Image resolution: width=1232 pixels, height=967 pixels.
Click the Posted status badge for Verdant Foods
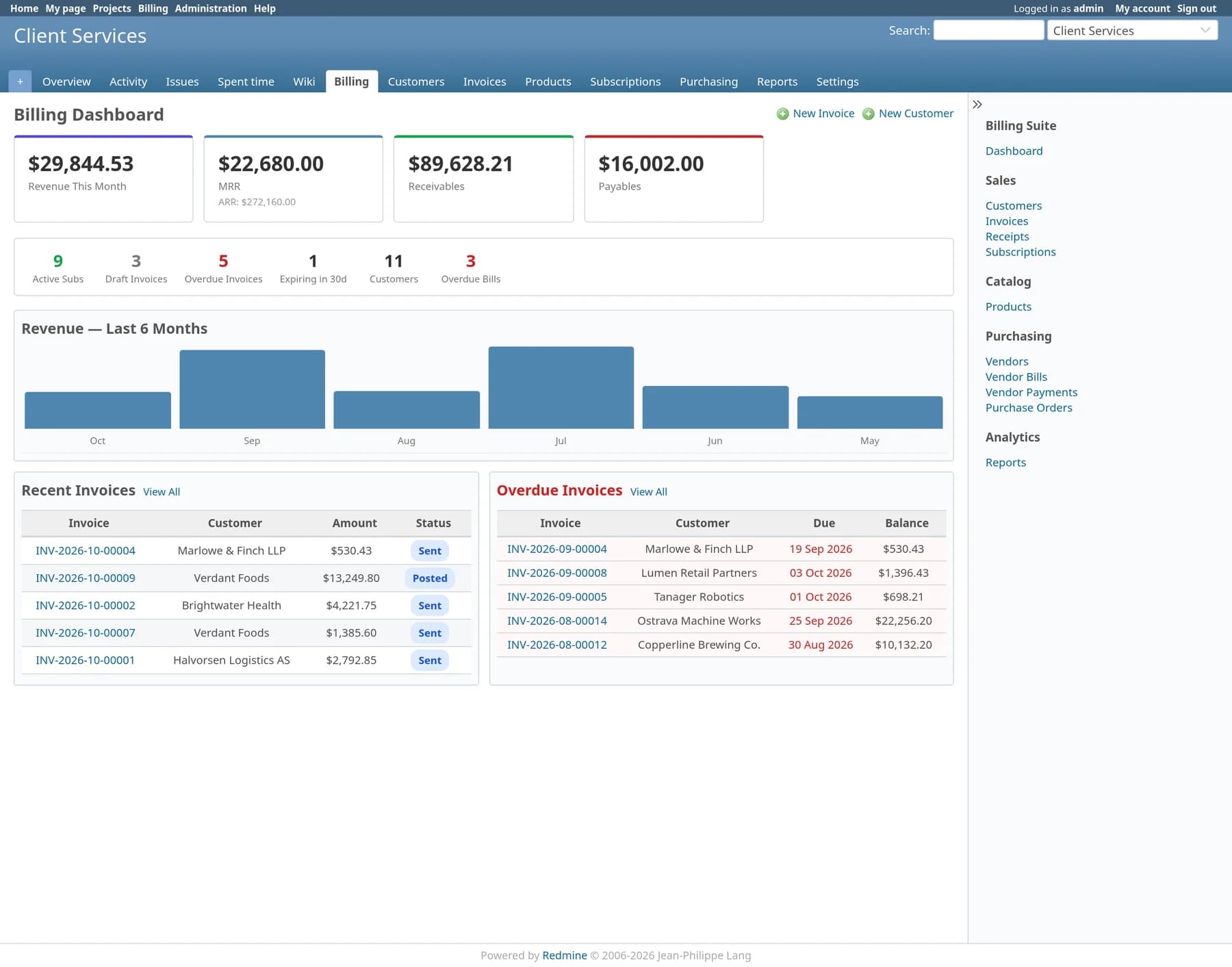430,578
